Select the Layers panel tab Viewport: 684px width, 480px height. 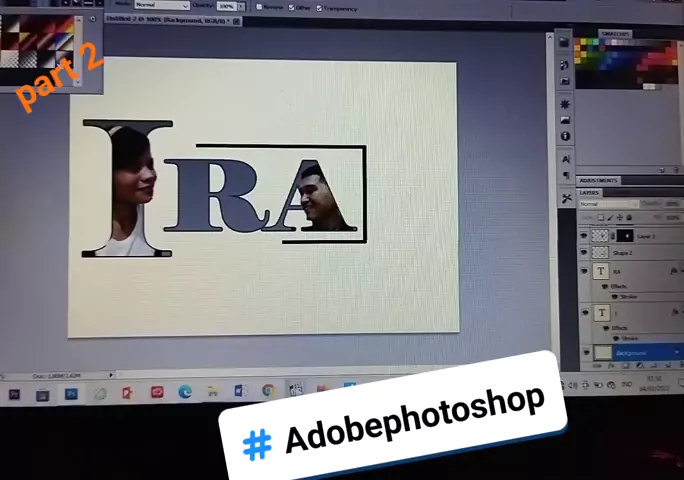tap(590, 192)
